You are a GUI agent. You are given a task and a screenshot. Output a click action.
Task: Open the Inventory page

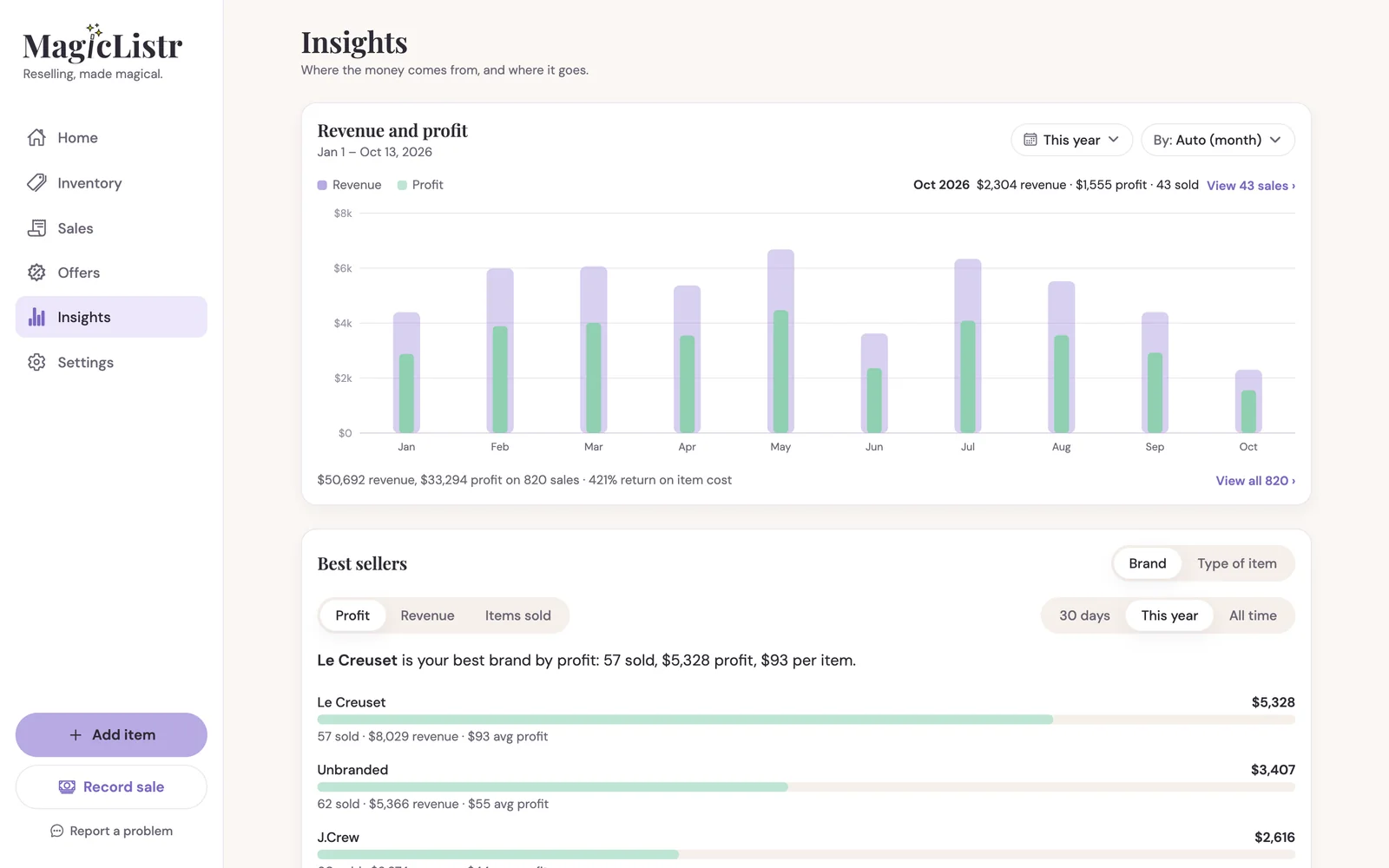[x=111, y=183]
